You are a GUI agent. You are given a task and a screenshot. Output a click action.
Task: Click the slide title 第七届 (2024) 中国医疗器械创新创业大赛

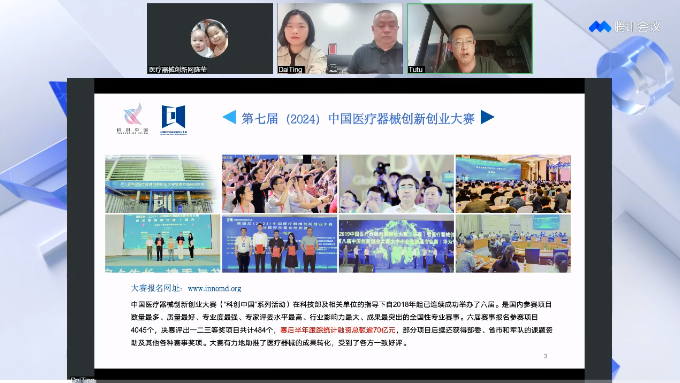358,118
